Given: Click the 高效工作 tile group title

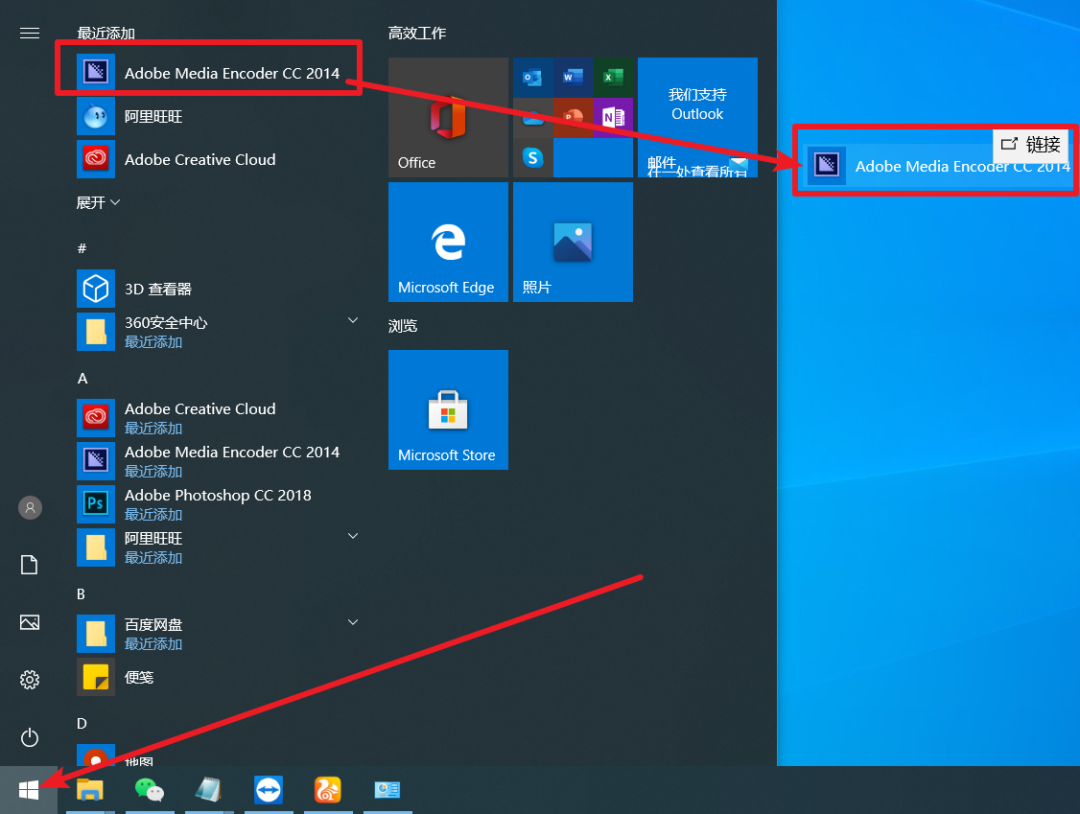Looking at the screenshot, I should [x=417, y=33].
